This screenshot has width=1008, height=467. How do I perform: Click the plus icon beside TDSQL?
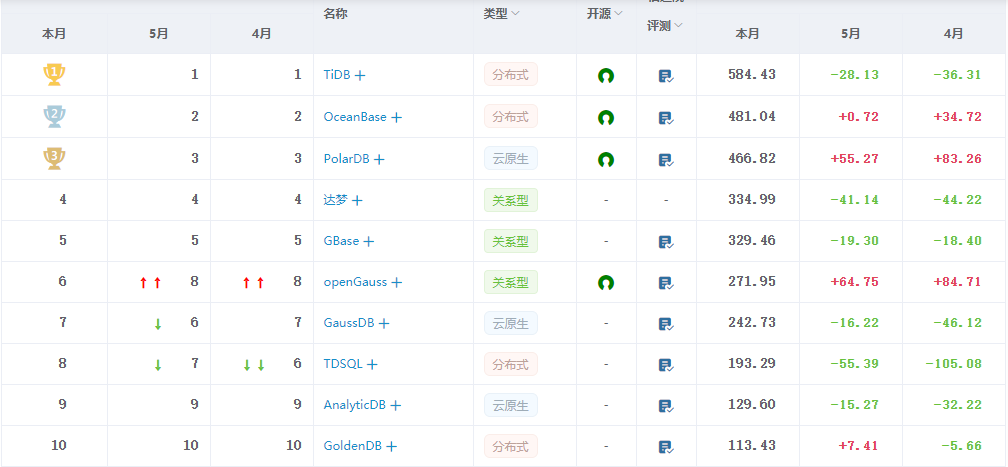coord(372,365)
